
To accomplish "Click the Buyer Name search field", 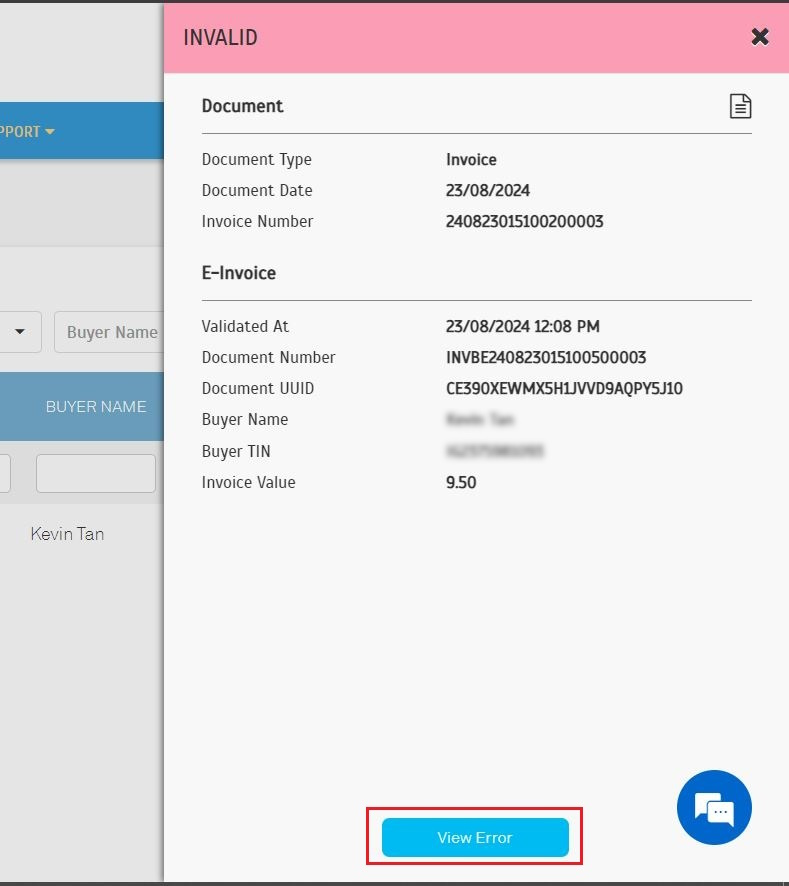I will click(x=110, y=332).
